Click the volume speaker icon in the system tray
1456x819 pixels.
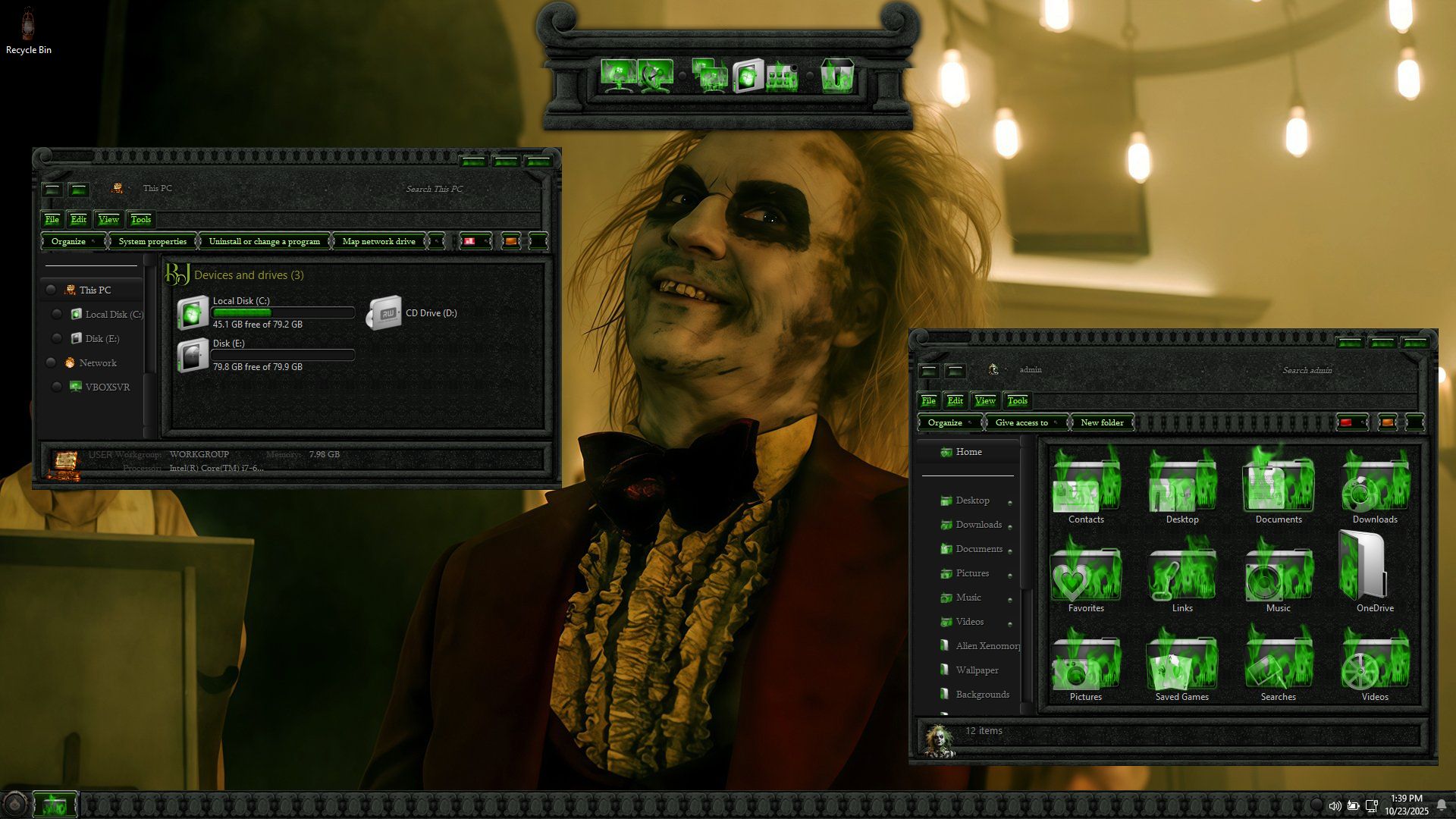tap(1334, 806)
